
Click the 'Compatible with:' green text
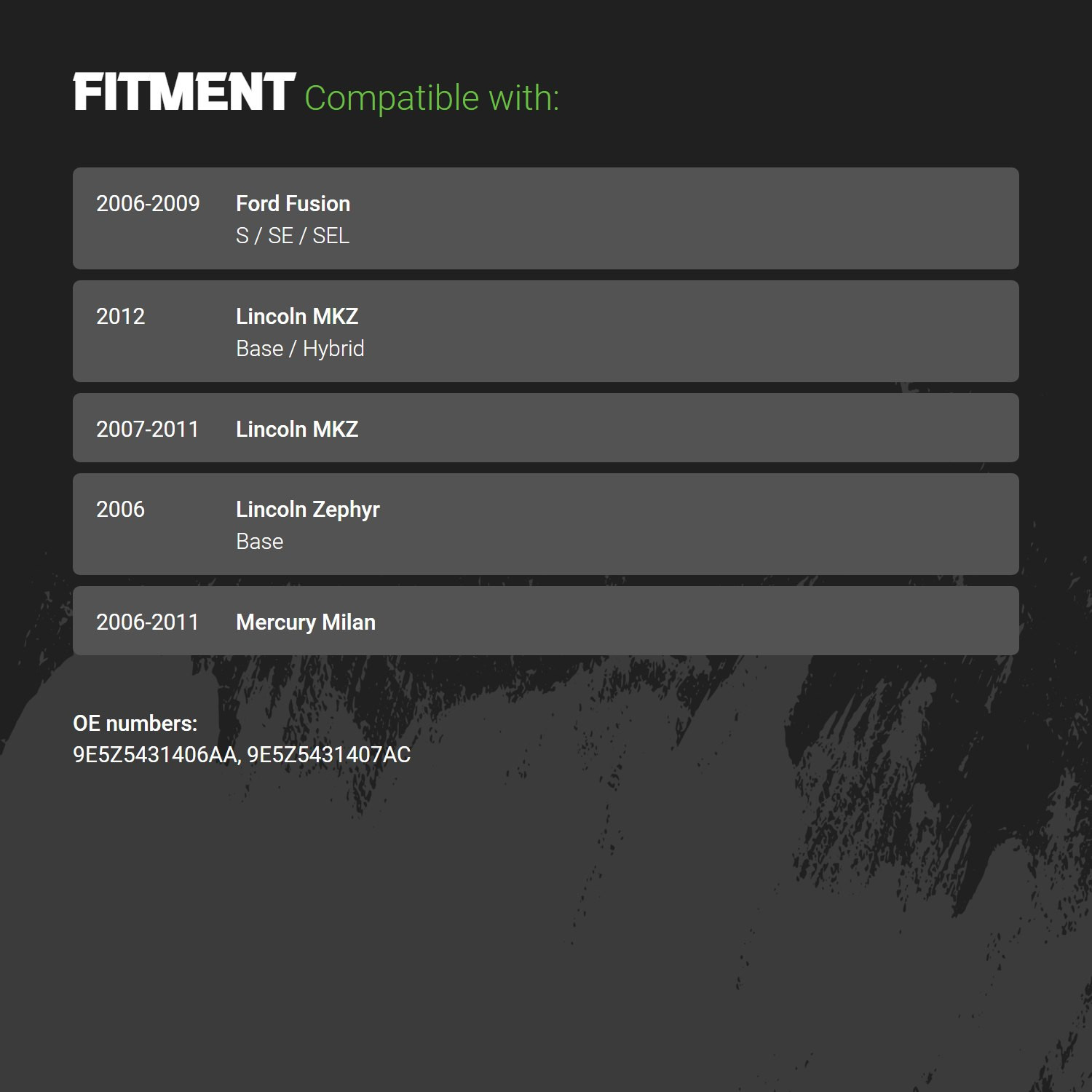point(432,98)
